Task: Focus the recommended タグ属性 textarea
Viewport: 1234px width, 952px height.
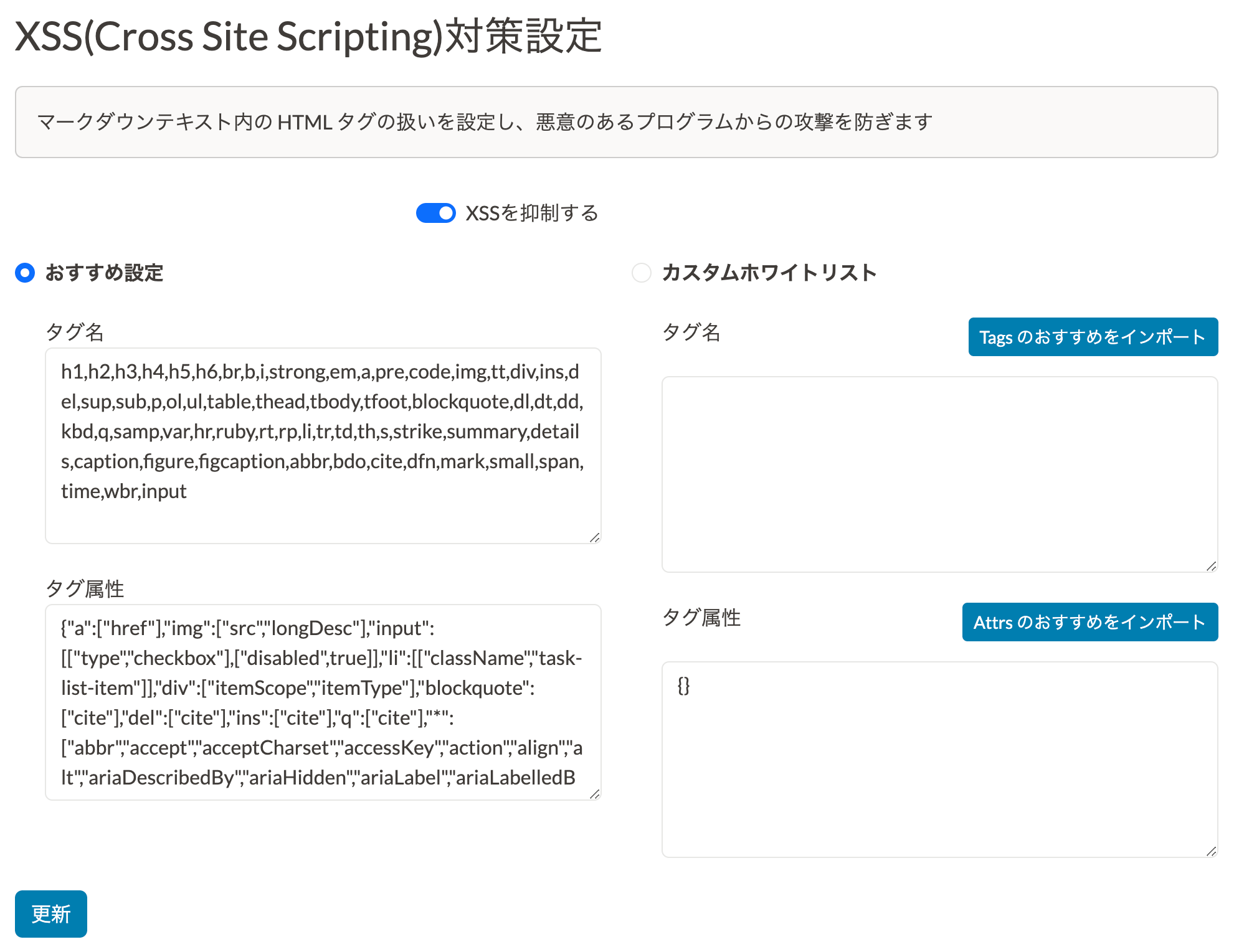Action: 323,702
